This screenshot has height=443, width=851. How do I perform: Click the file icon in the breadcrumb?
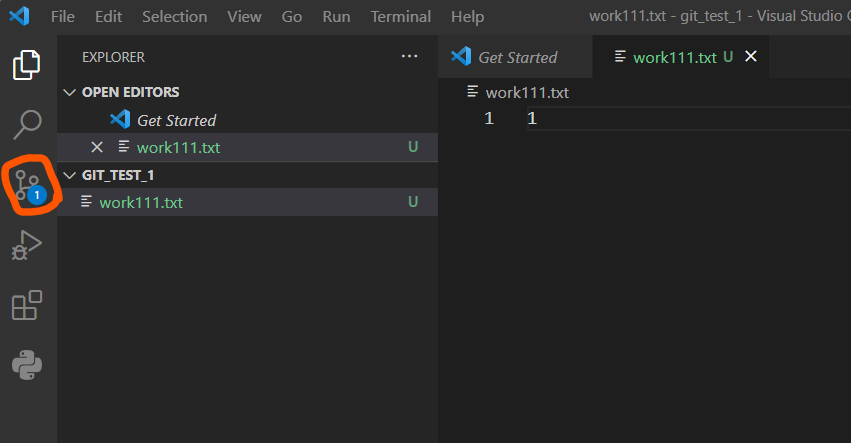473,92
